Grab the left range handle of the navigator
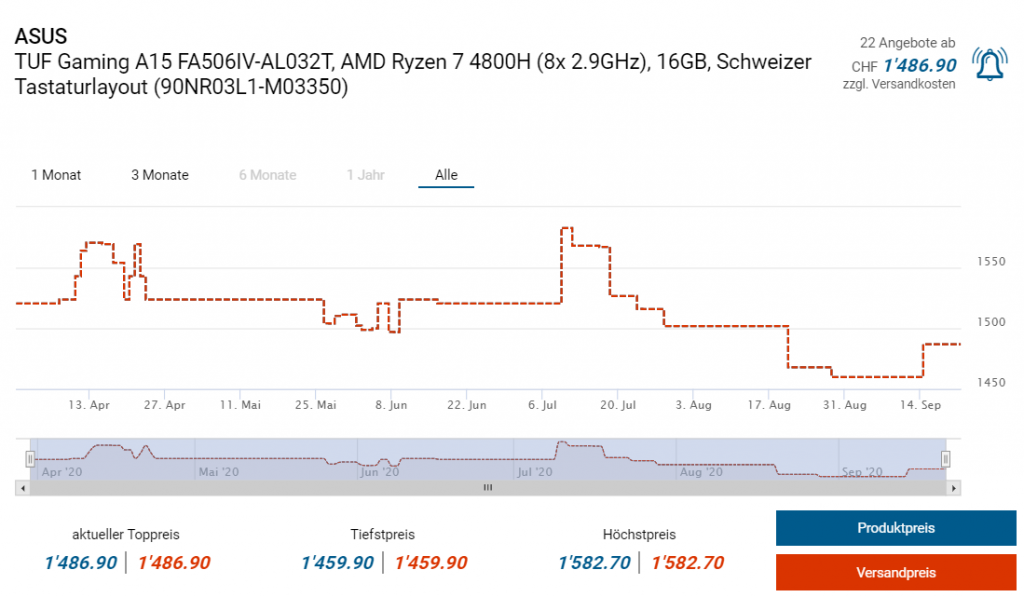The image size is (1024, 597). click(30, 458)
